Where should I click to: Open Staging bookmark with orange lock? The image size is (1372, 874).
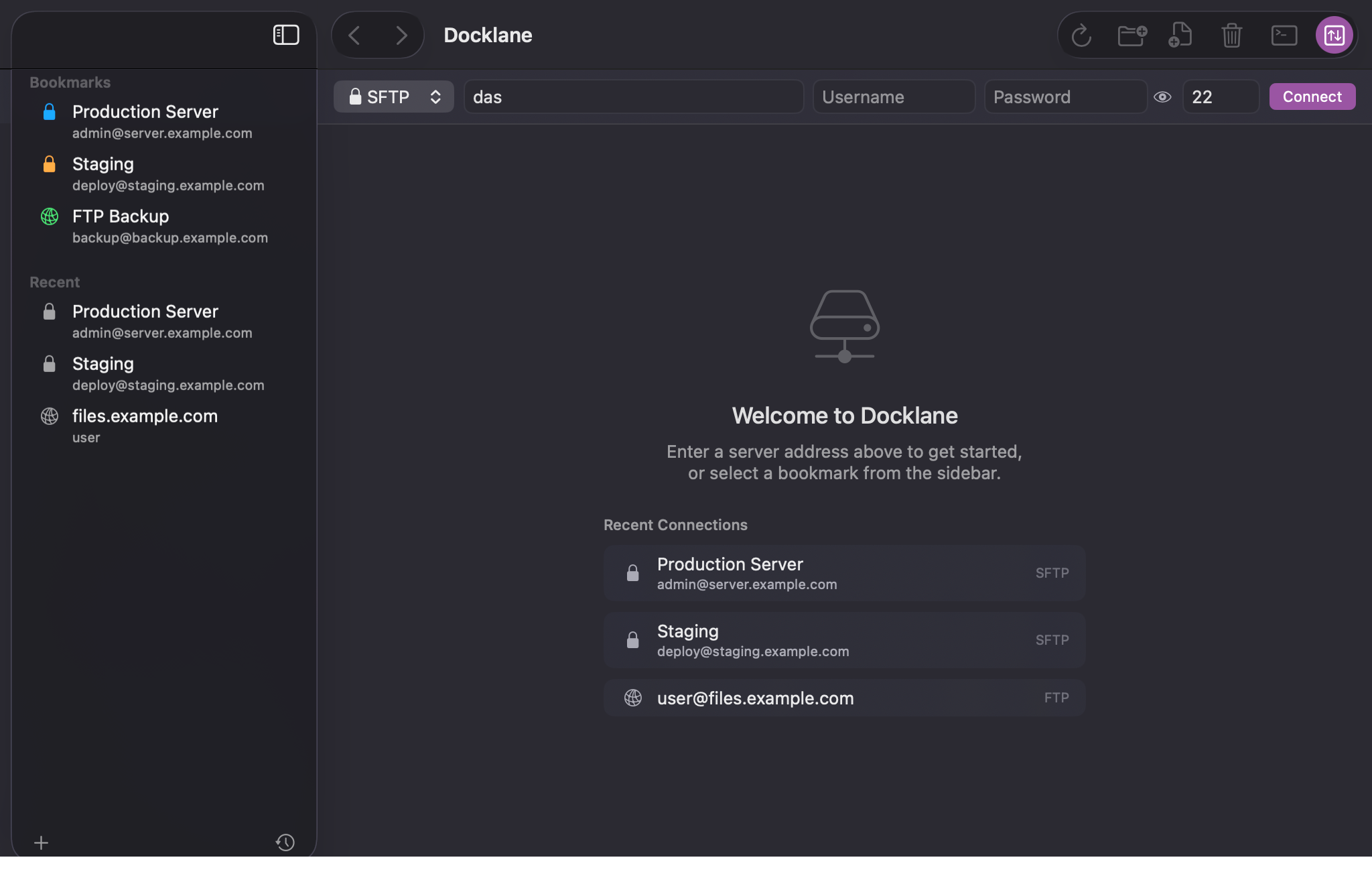coord(164,174)
